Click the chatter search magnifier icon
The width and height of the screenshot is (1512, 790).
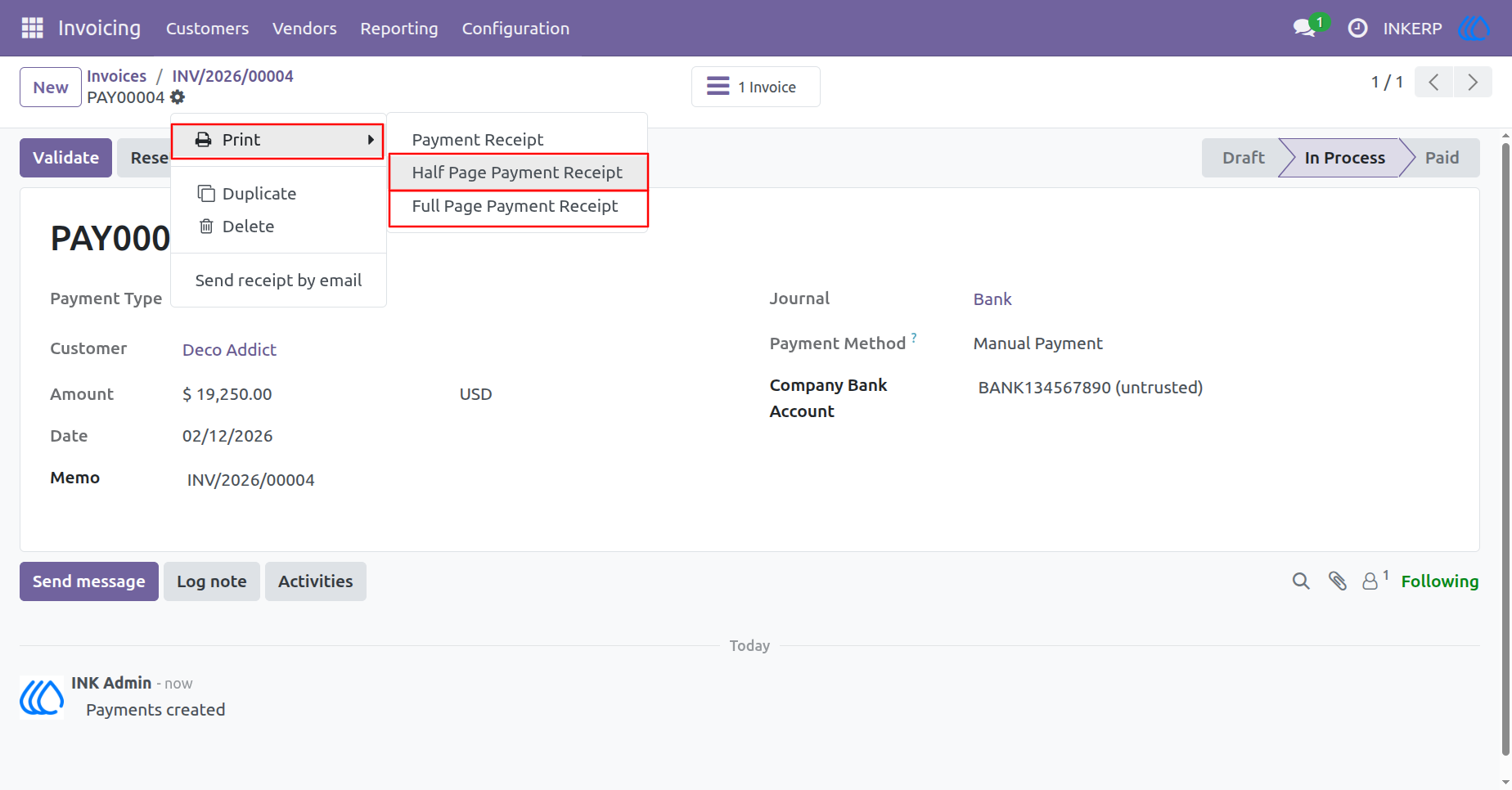(x=1301, y=581)
